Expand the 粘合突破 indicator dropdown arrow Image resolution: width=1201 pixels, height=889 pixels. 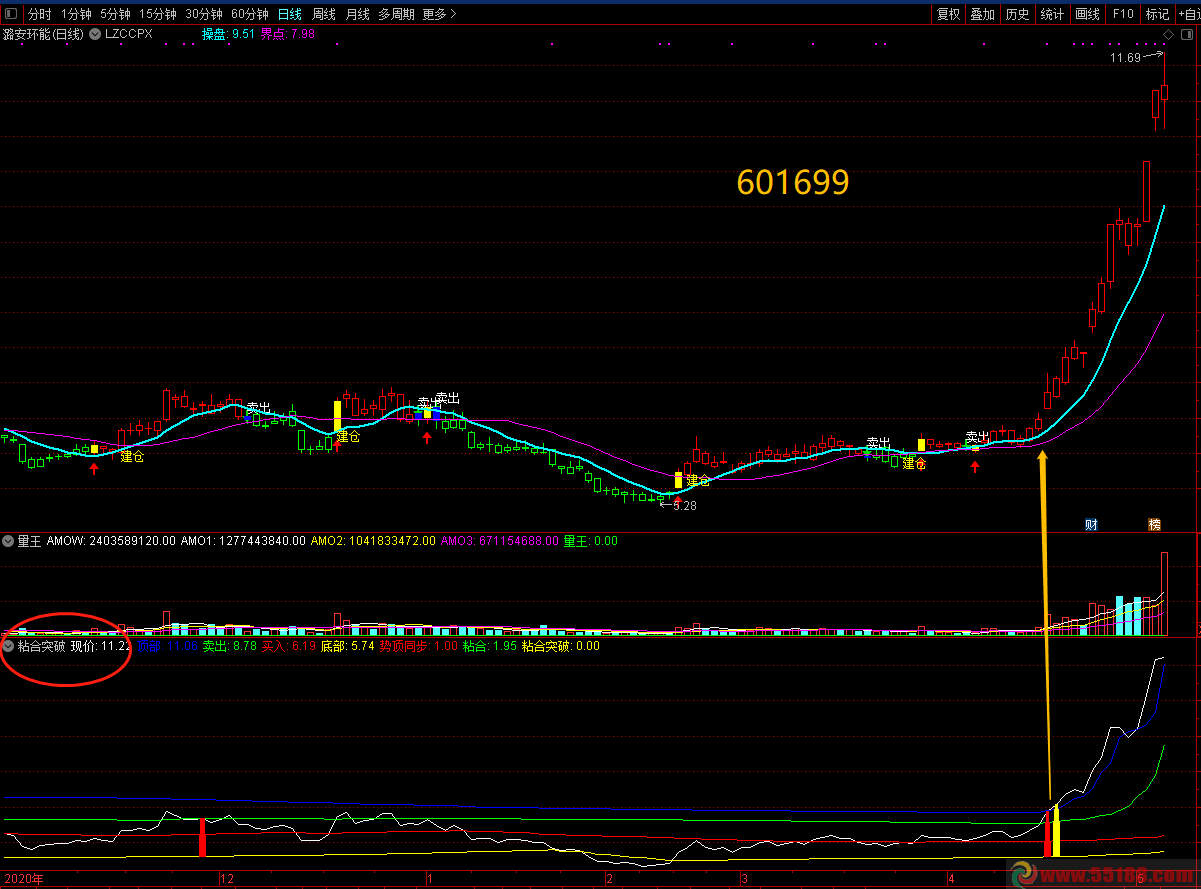(8, 646)
